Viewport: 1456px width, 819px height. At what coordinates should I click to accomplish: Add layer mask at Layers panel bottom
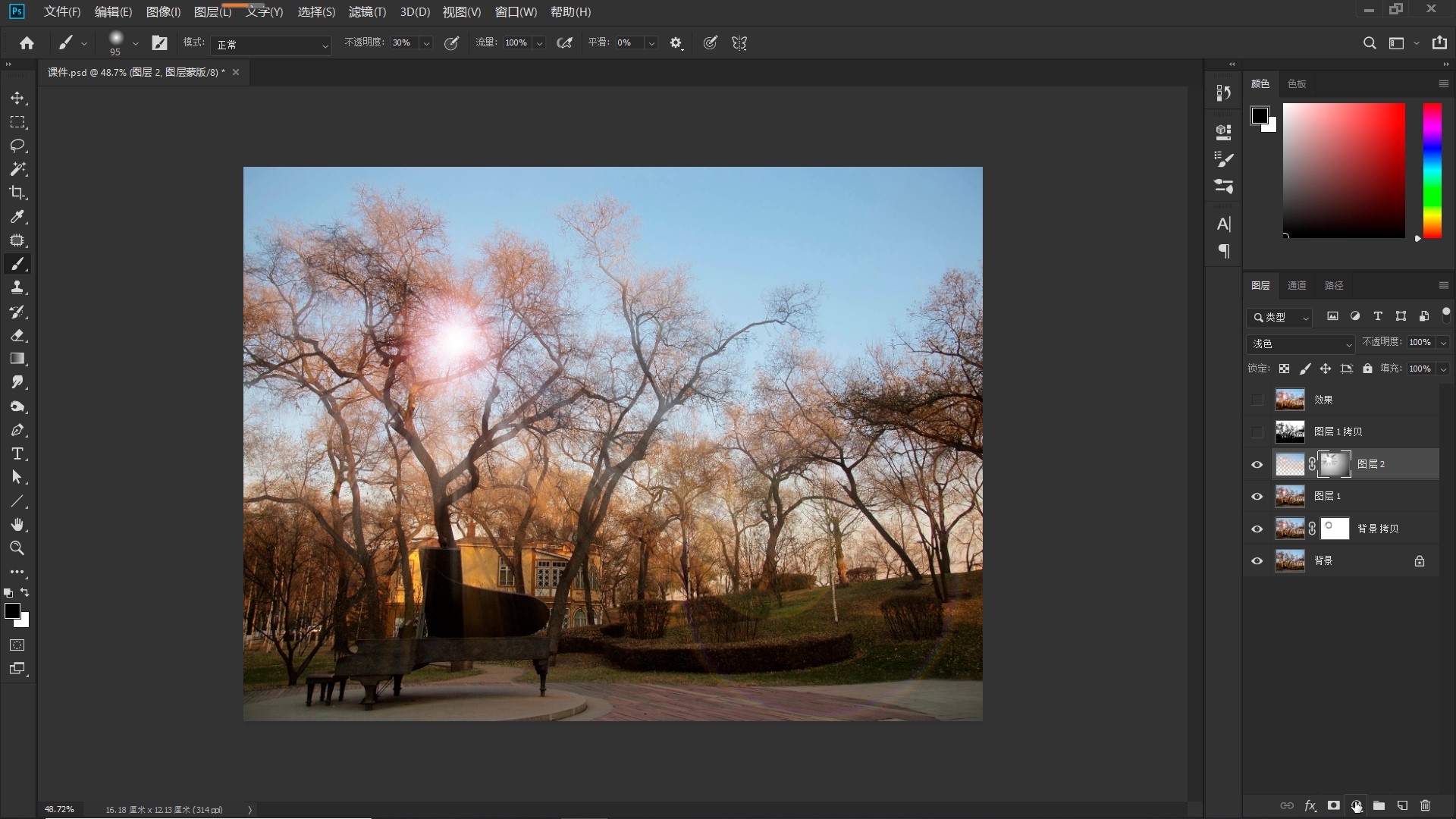click(x=1333, y=805)
